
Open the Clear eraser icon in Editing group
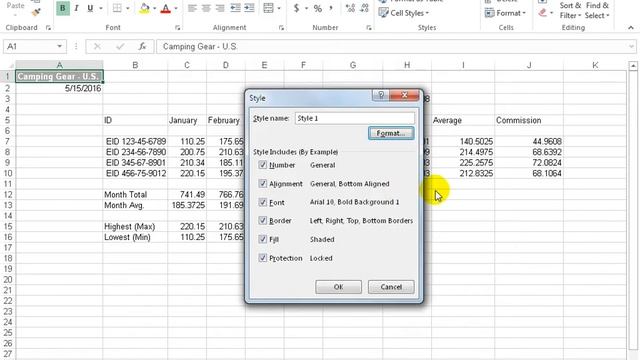coord(542,13)
